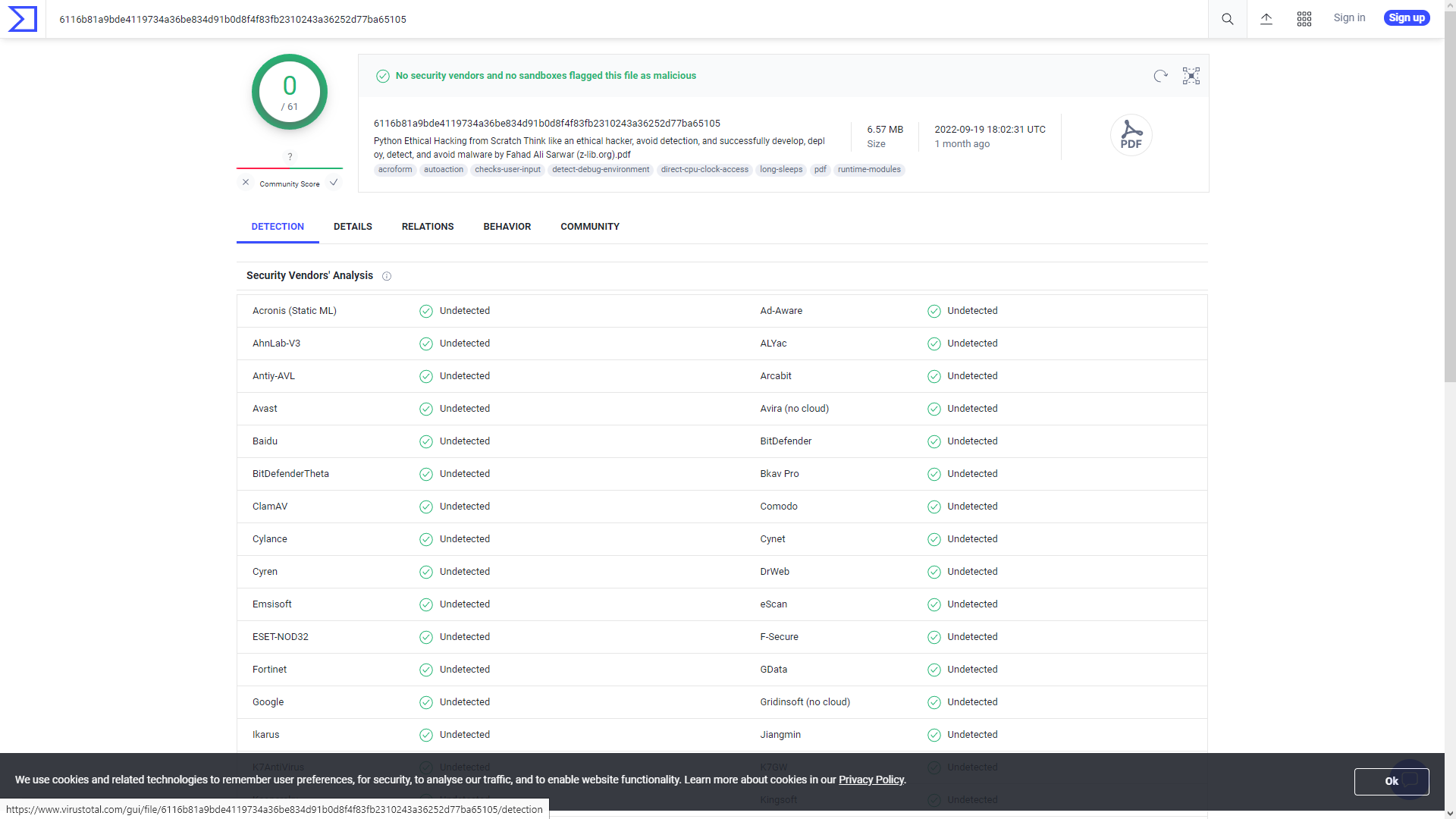Accept cookies with the Ok button
The height and width of the screenshot is (819, 1456).
coord(1392,781)
